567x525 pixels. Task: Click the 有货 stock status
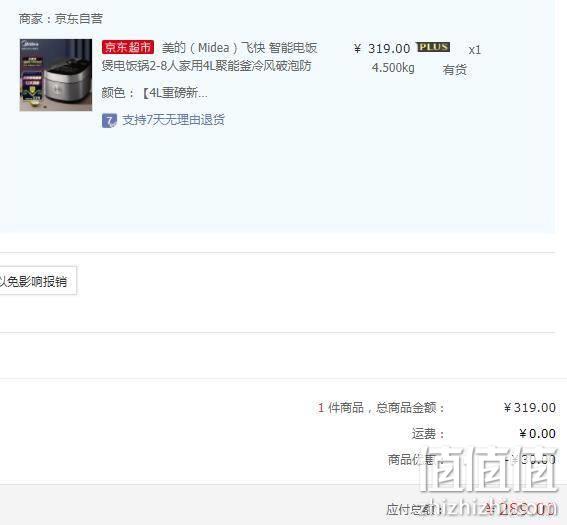tap(455, 70)
